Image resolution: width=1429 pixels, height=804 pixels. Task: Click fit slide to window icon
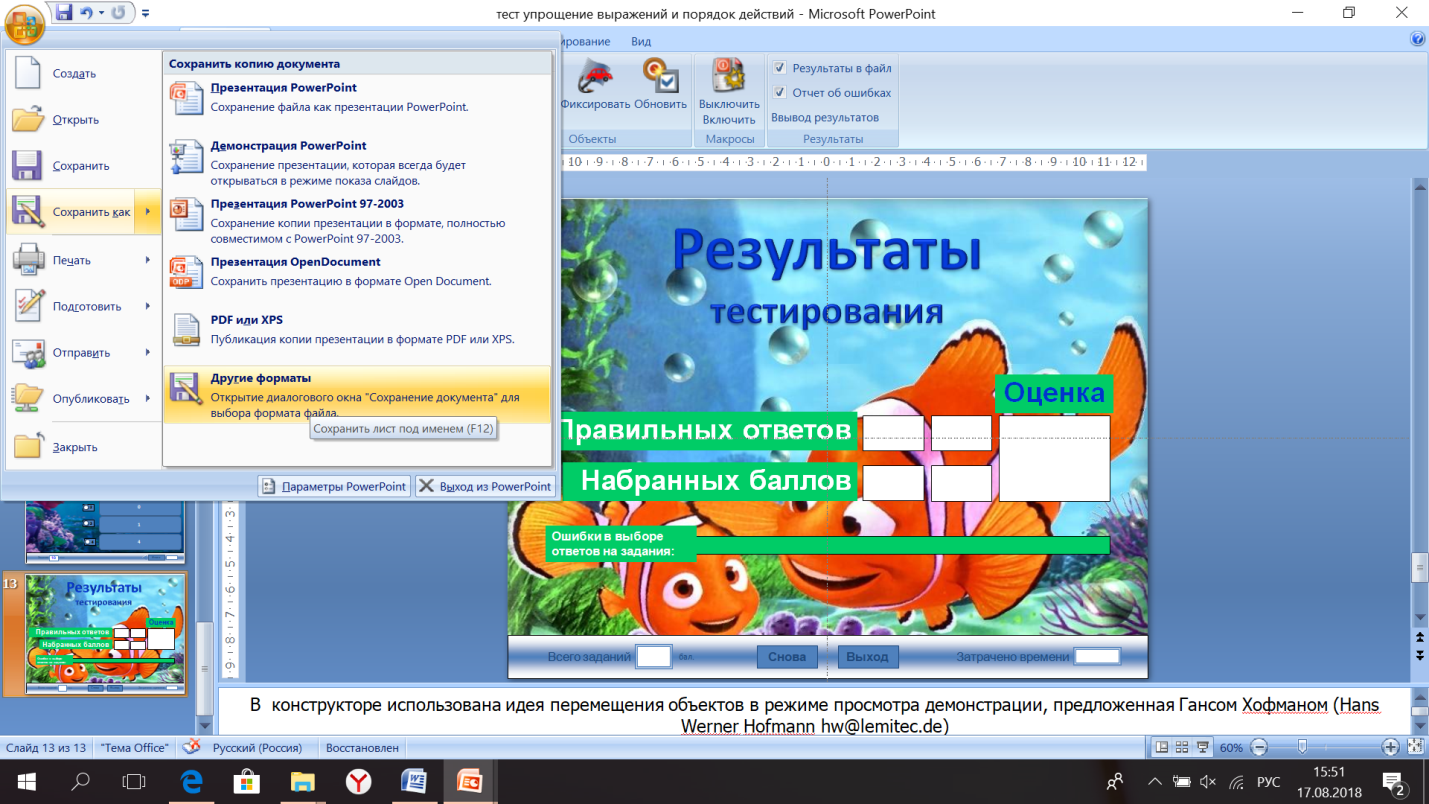click(1414, 747)
